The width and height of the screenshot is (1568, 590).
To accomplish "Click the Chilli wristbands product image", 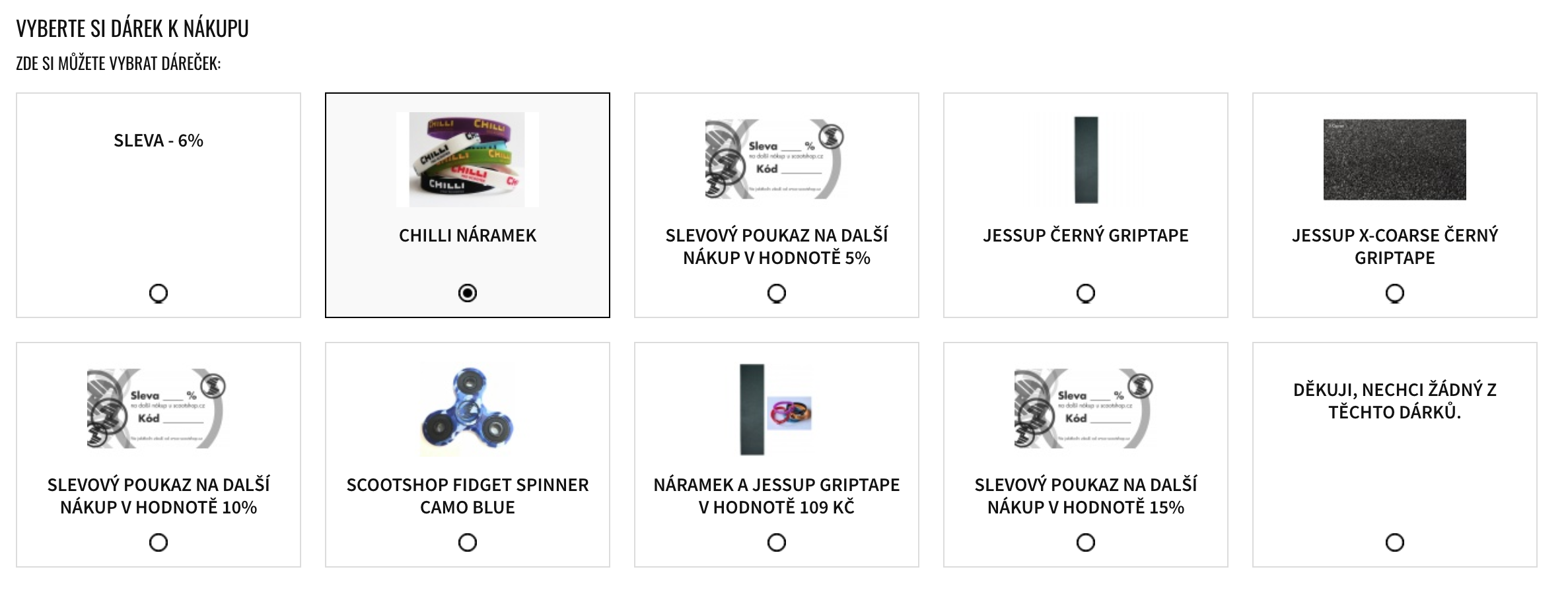I will (468, 160).
